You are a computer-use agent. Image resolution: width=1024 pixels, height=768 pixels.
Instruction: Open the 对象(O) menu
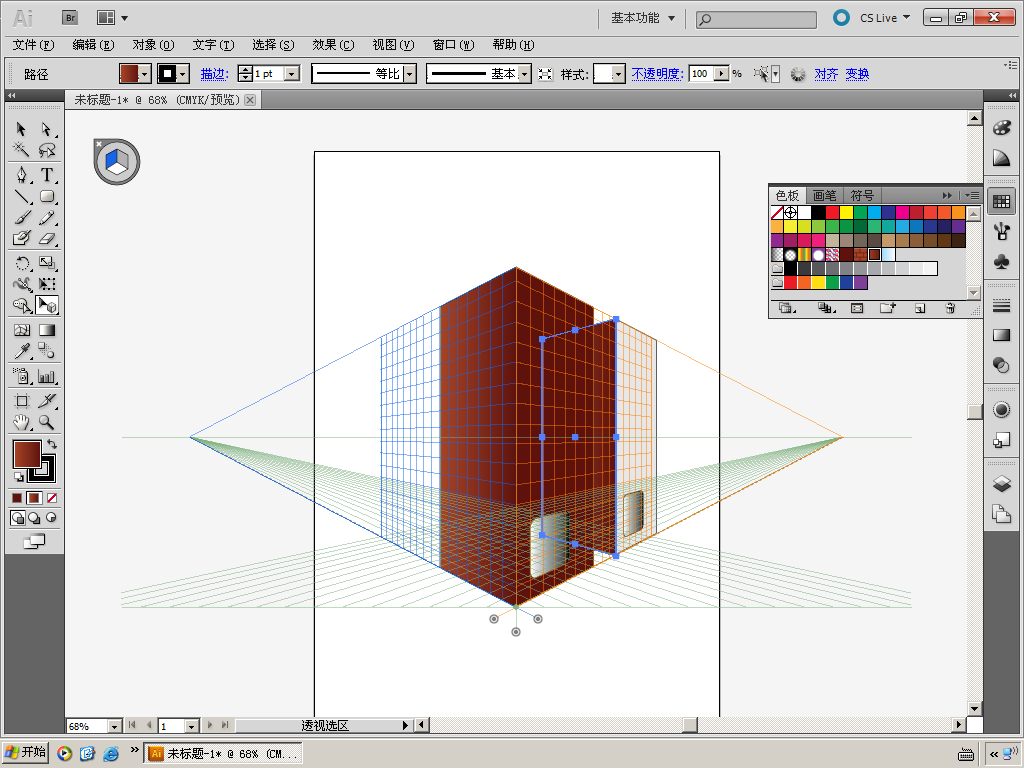click(153, 45)
